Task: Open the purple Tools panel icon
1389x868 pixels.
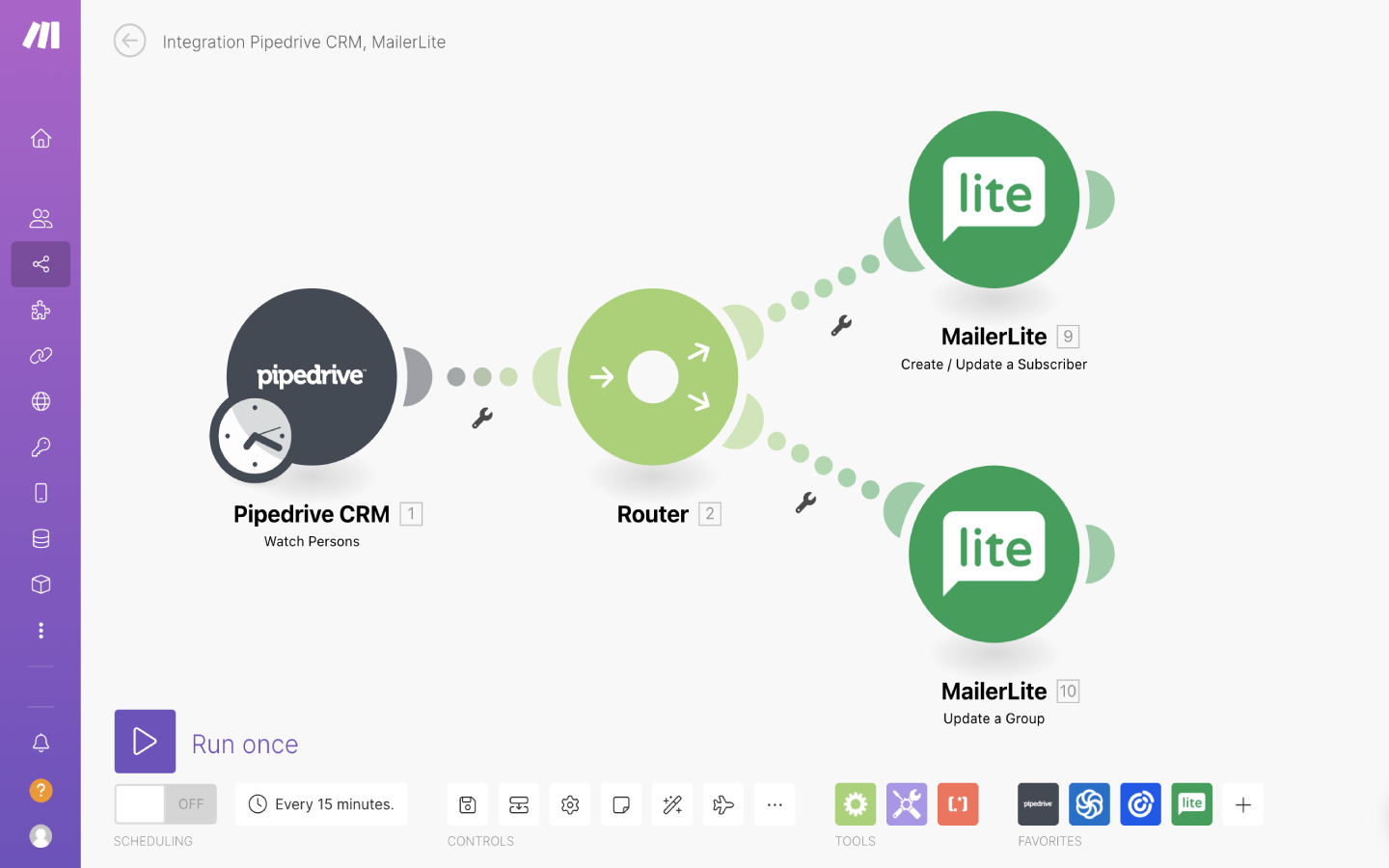Action: tap(906, 803)
